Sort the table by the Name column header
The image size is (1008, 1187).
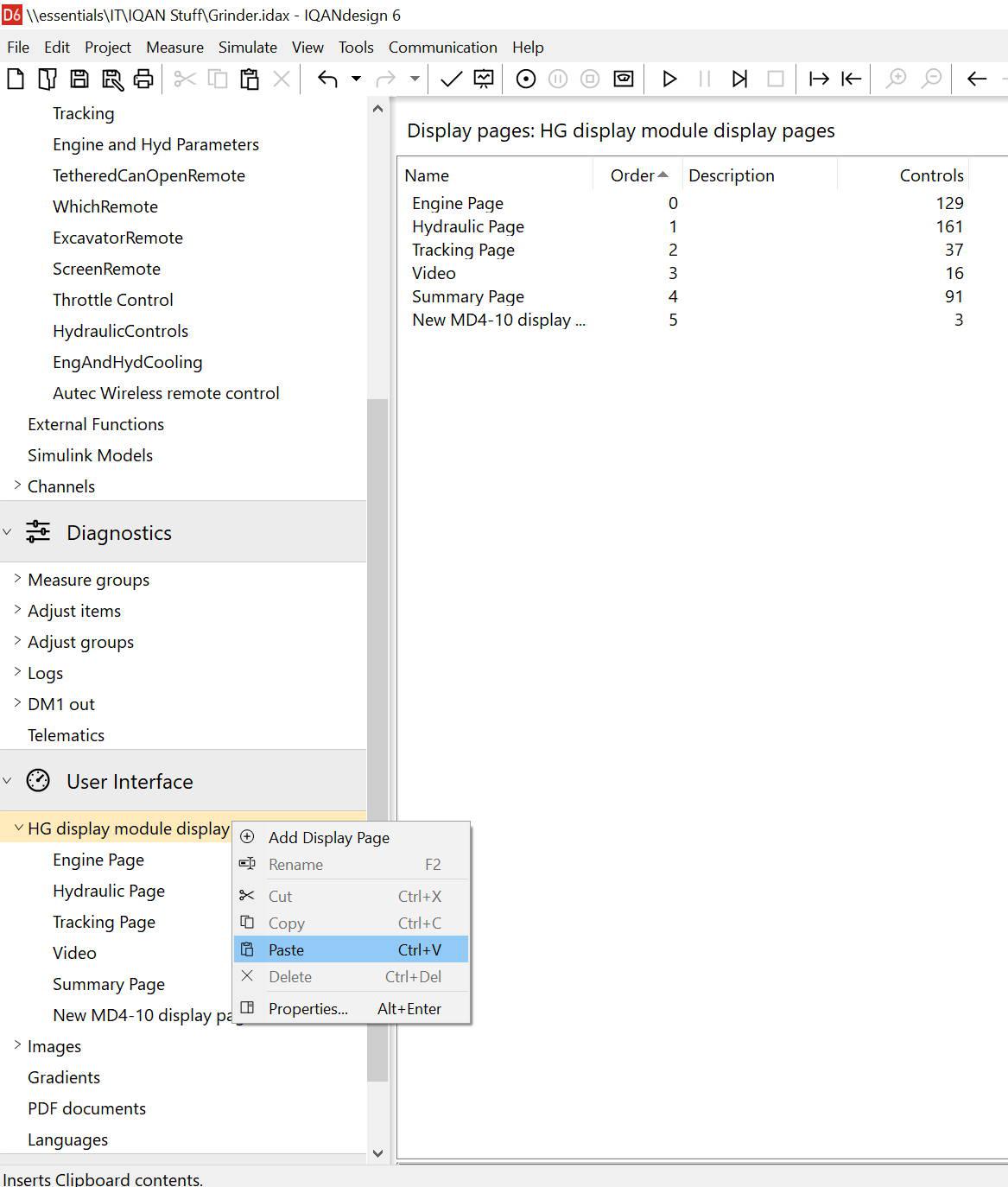[496, 175]
